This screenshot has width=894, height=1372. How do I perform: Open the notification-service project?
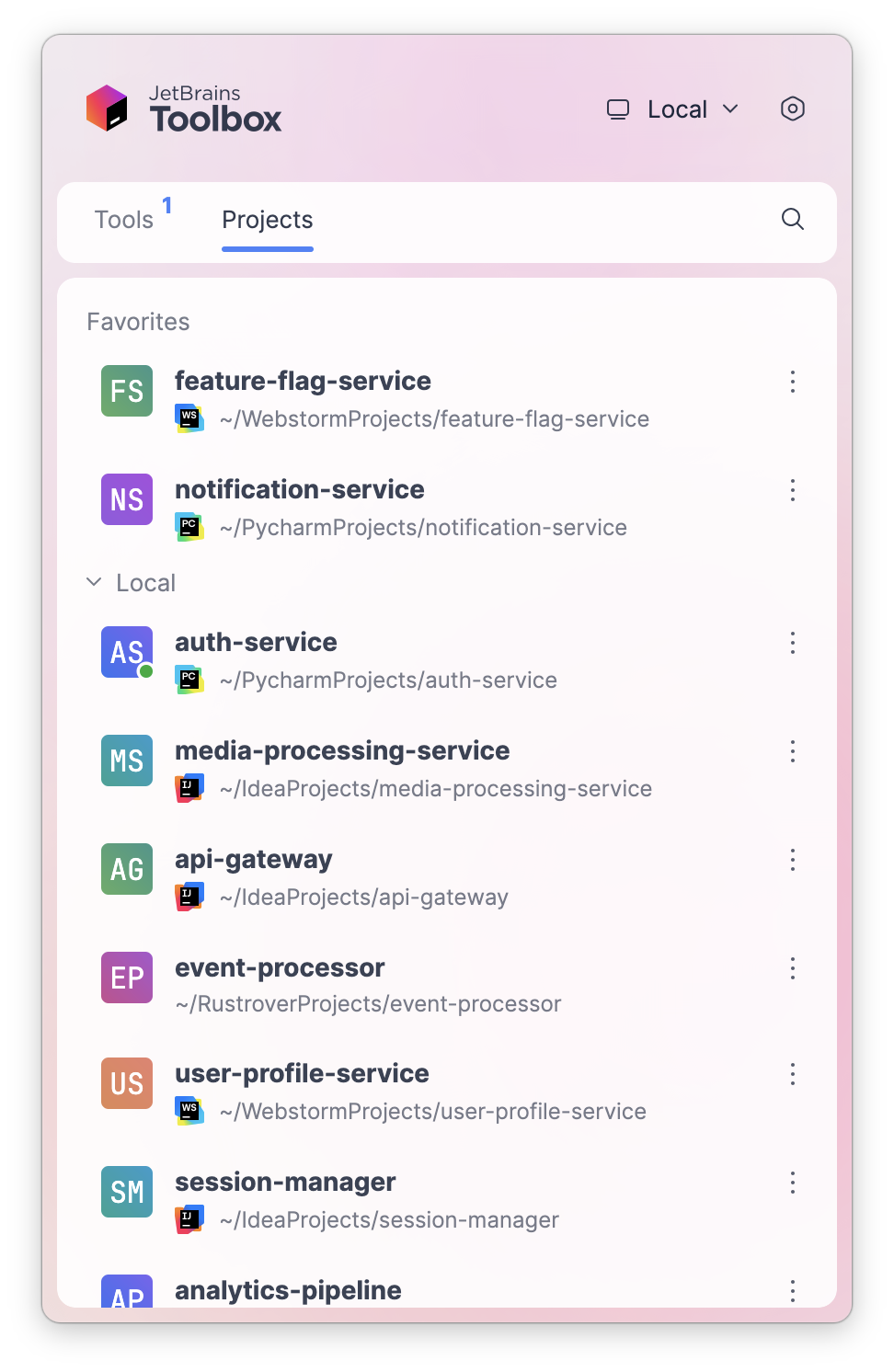[446, 508]
